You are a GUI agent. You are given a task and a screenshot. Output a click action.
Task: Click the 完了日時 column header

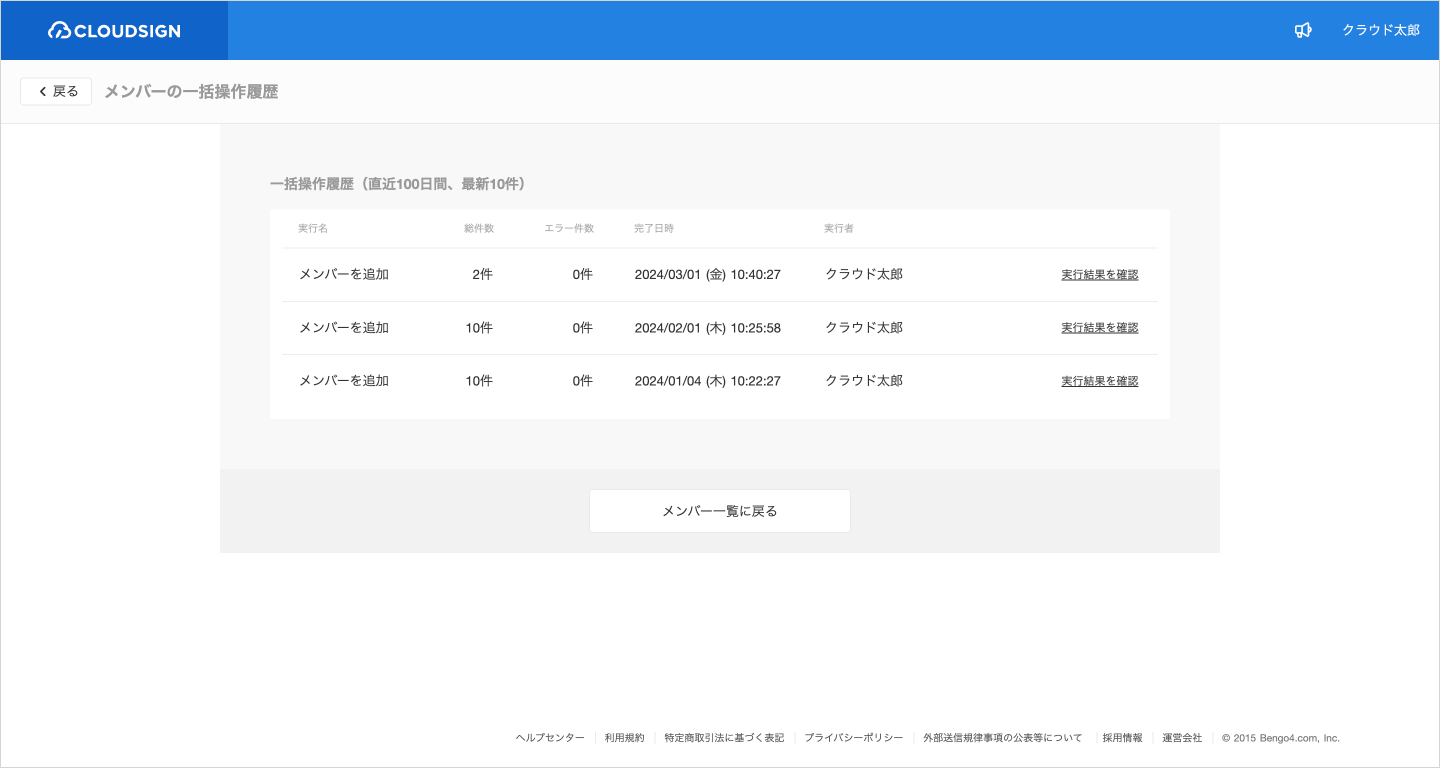(x=654, y=229)
